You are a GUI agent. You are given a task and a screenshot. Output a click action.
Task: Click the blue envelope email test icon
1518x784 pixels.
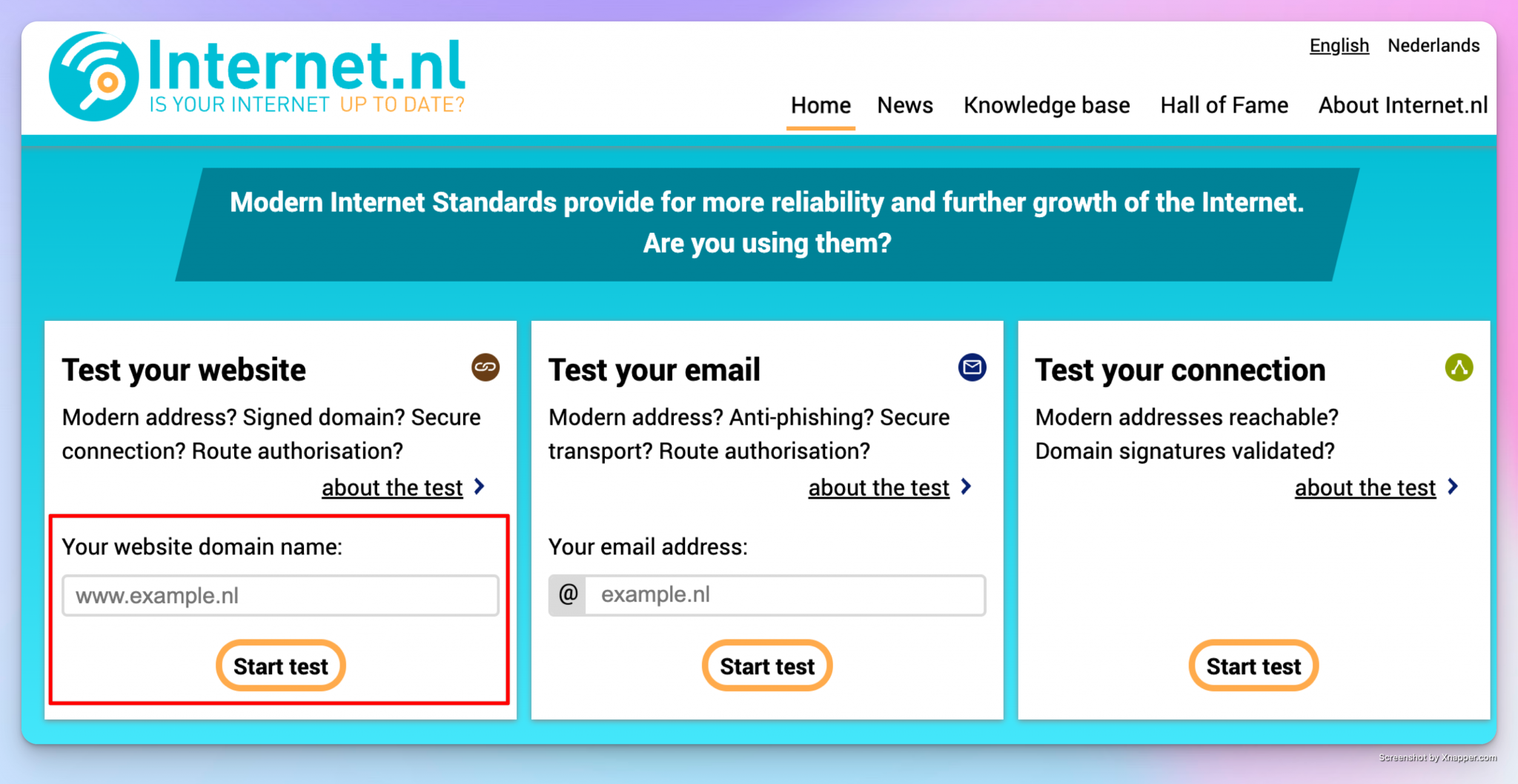972,368
